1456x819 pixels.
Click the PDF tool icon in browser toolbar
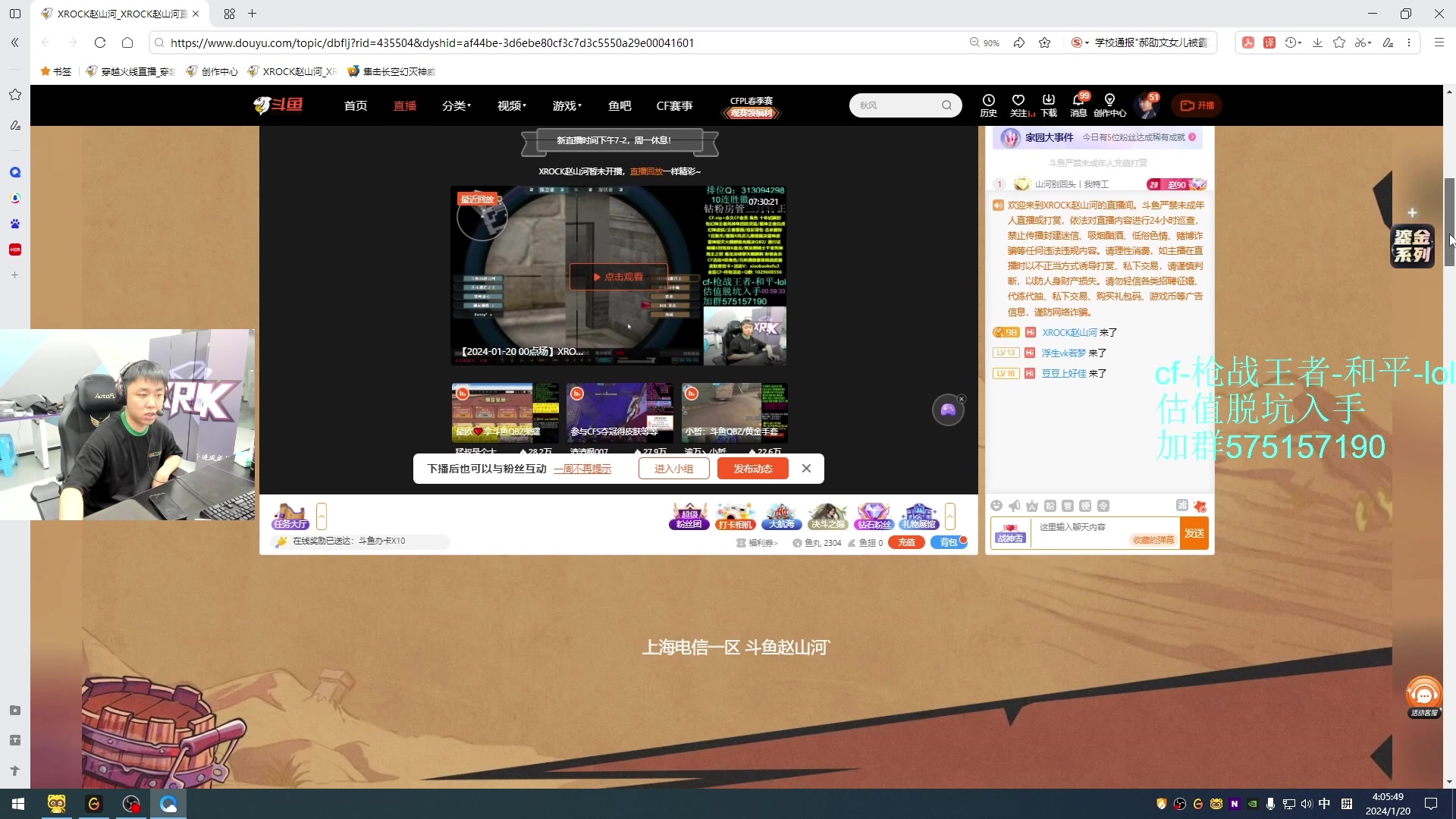[1248, 42]
